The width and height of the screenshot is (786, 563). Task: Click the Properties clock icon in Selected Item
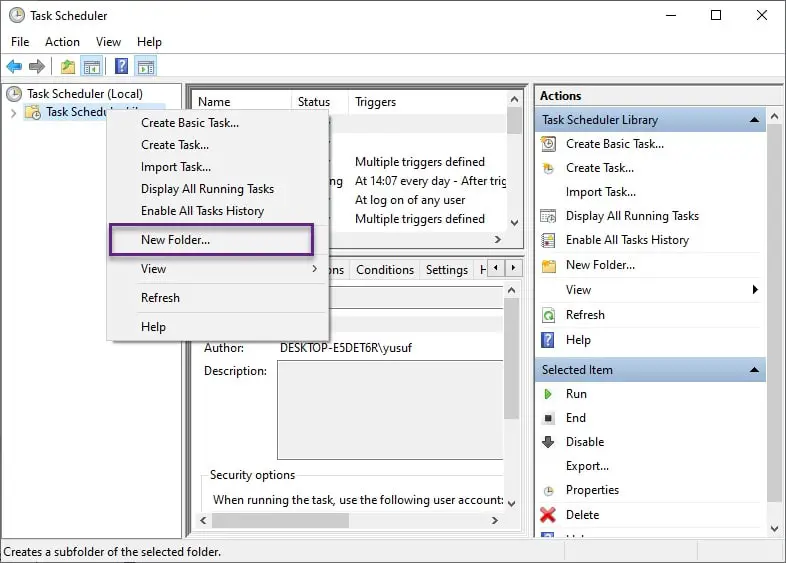[x=548, y=490]
